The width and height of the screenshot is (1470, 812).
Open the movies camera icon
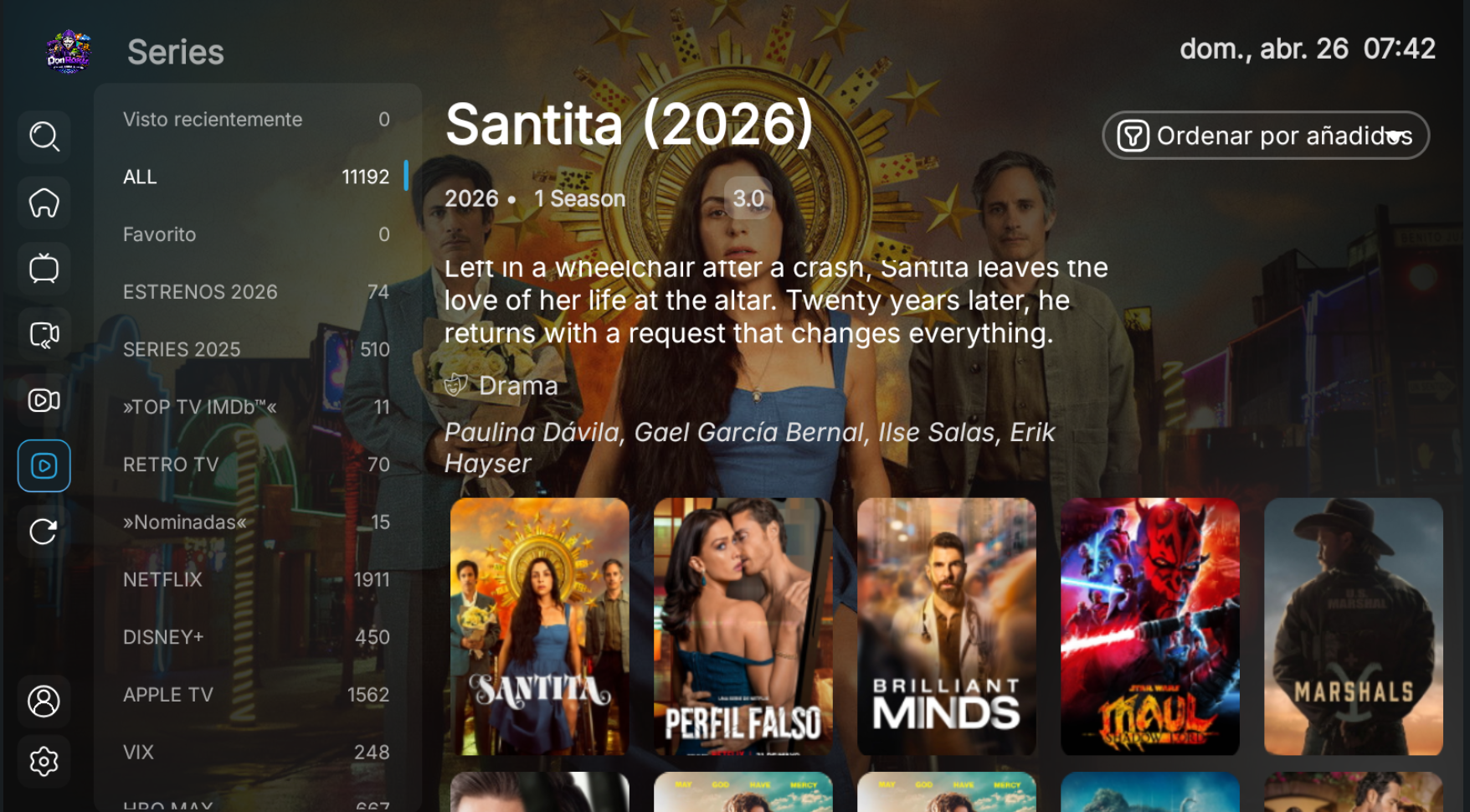tap(44, 400)
